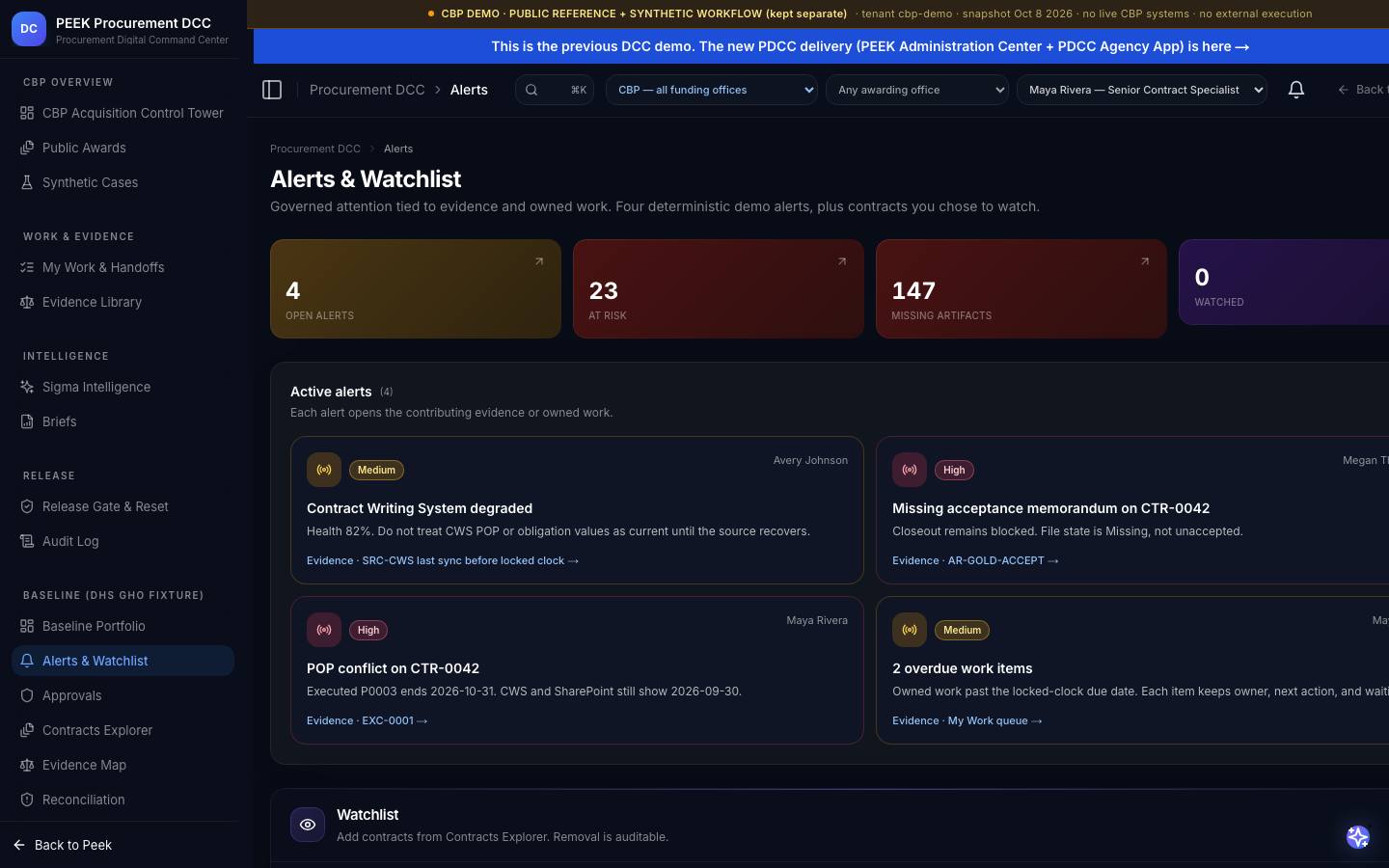Click the Approvals shield icon

(x=27, y=695)
